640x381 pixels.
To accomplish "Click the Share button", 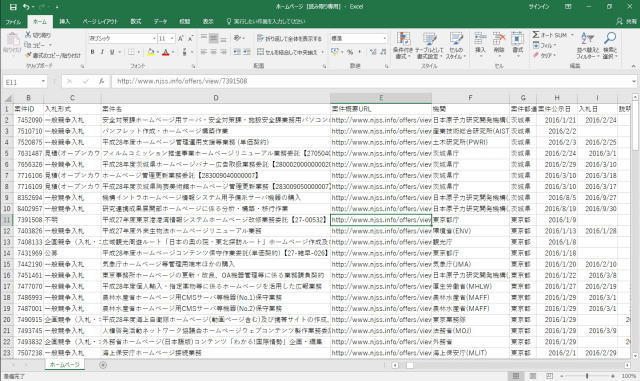I will point(627,21).
